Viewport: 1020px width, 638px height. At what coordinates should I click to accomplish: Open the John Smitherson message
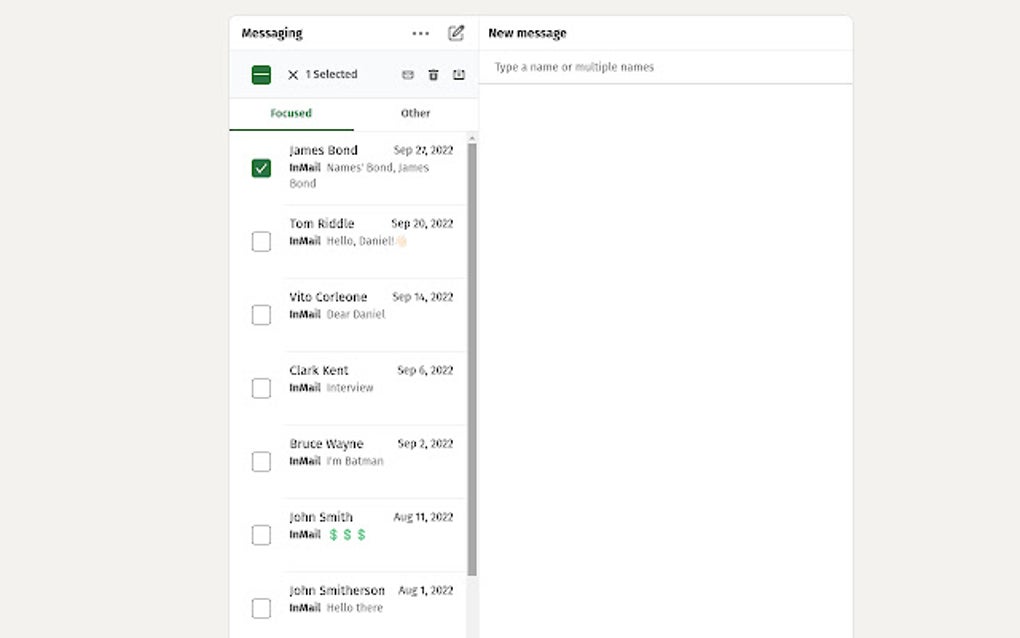370,599
